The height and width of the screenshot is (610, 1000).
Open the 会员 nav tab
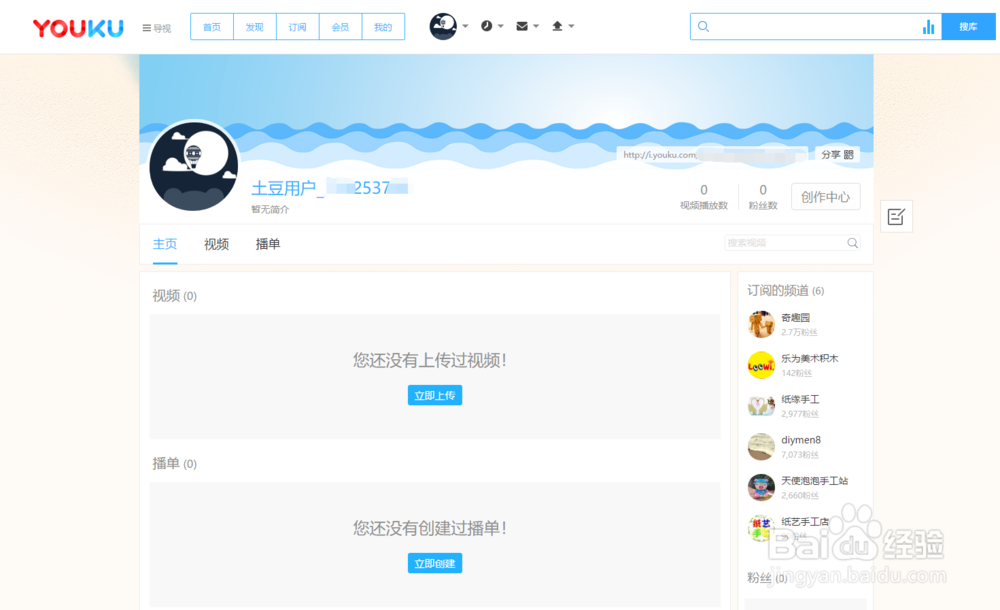tap(340, 27)
